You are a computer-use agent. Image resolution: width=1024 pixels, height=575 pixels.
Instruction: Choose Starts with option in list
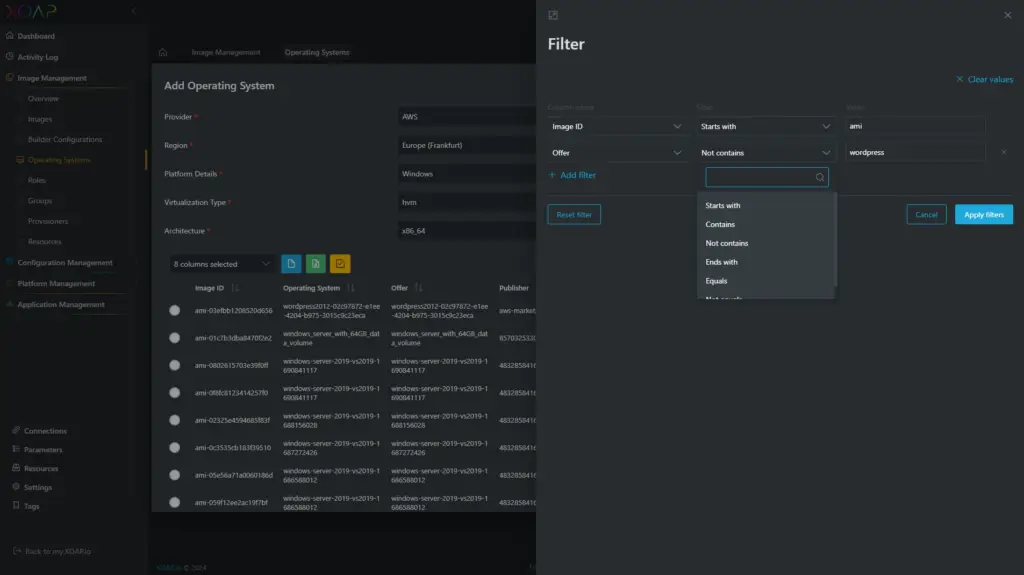[766, 205]
